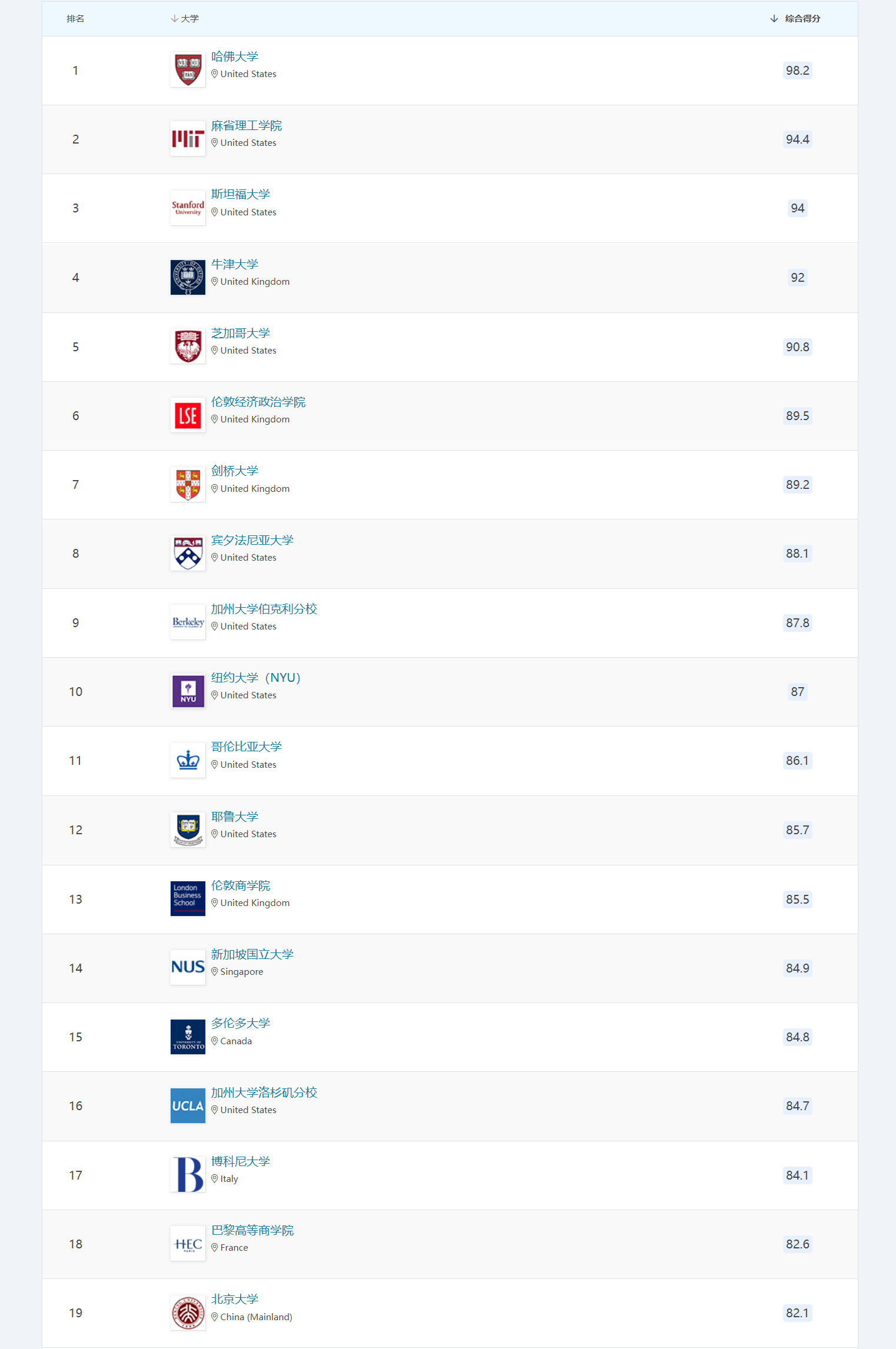The image size is (896, 1349).
Task: Click the NUS logo icon
Action: [x=188, y=967]
